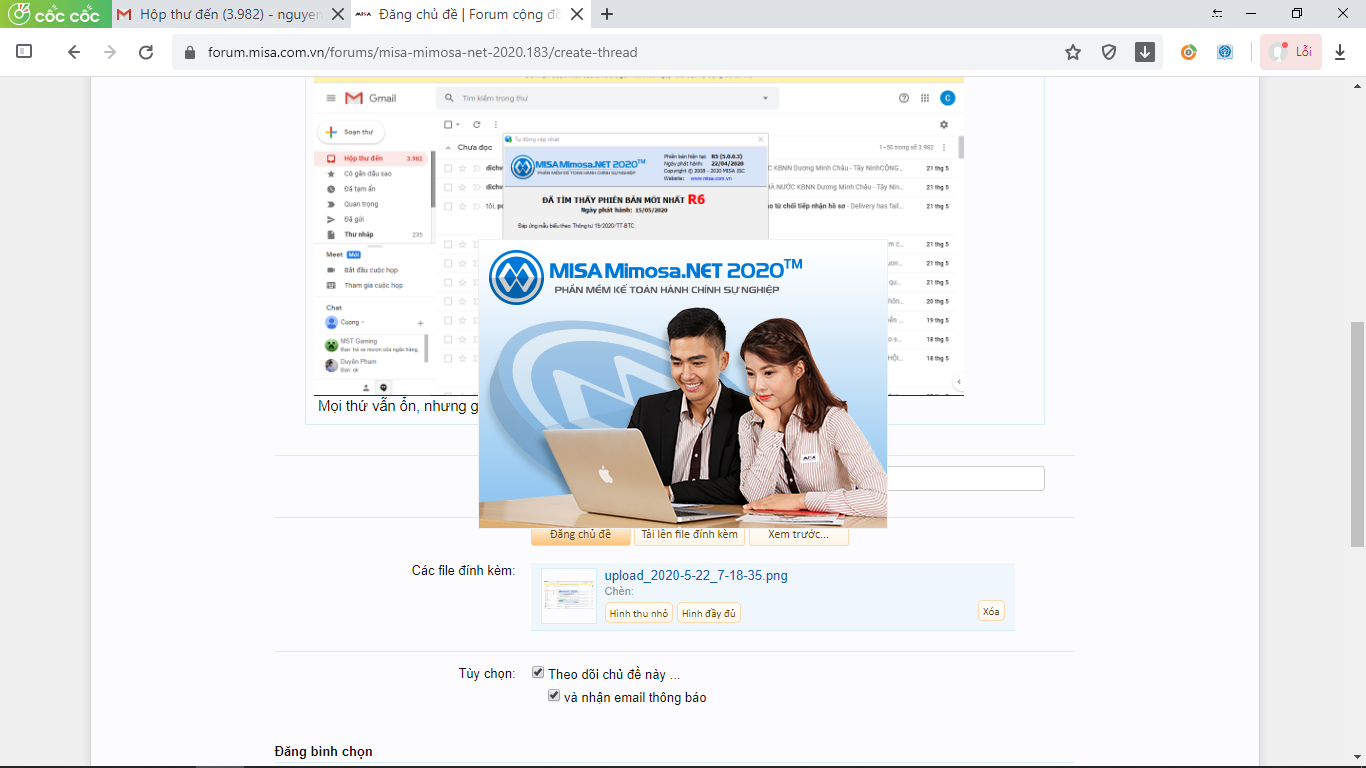Open the shield protection icon in address bar
The width and height of the screenshot is (1366, 768).
pos(1108,52)
